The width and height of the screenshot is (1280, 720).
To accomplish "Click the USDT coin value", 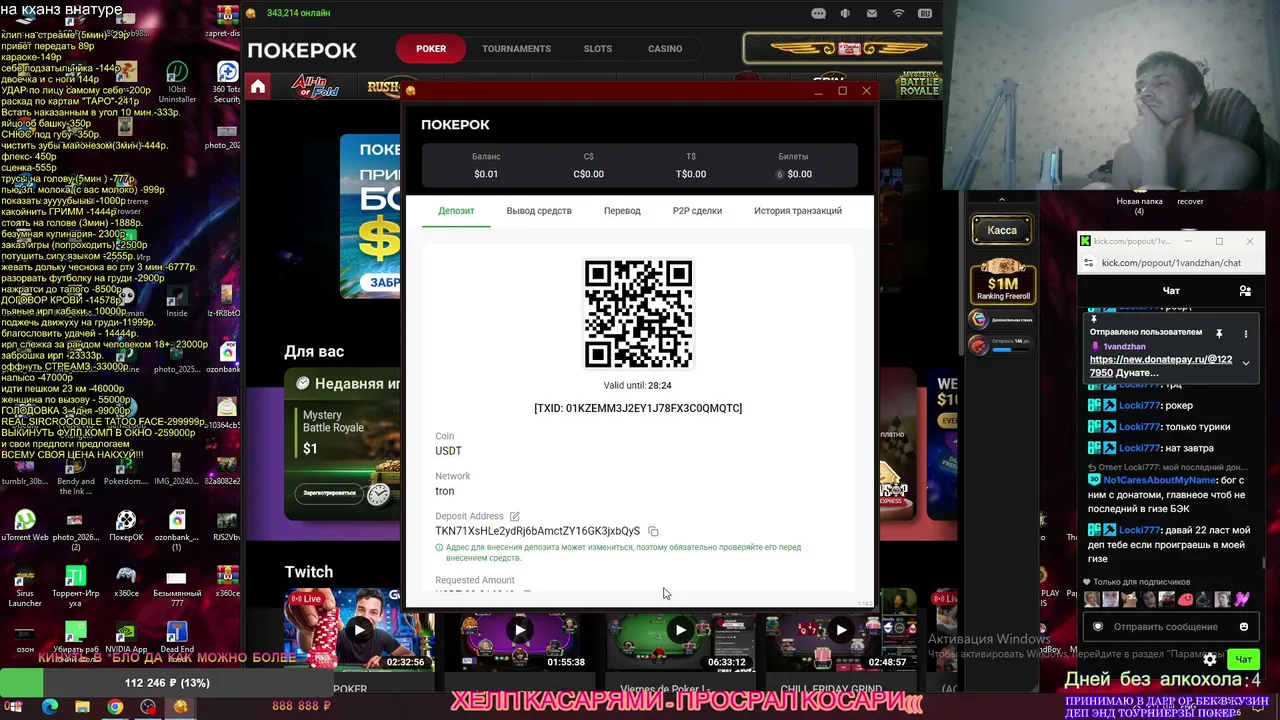I will point(448,451).
